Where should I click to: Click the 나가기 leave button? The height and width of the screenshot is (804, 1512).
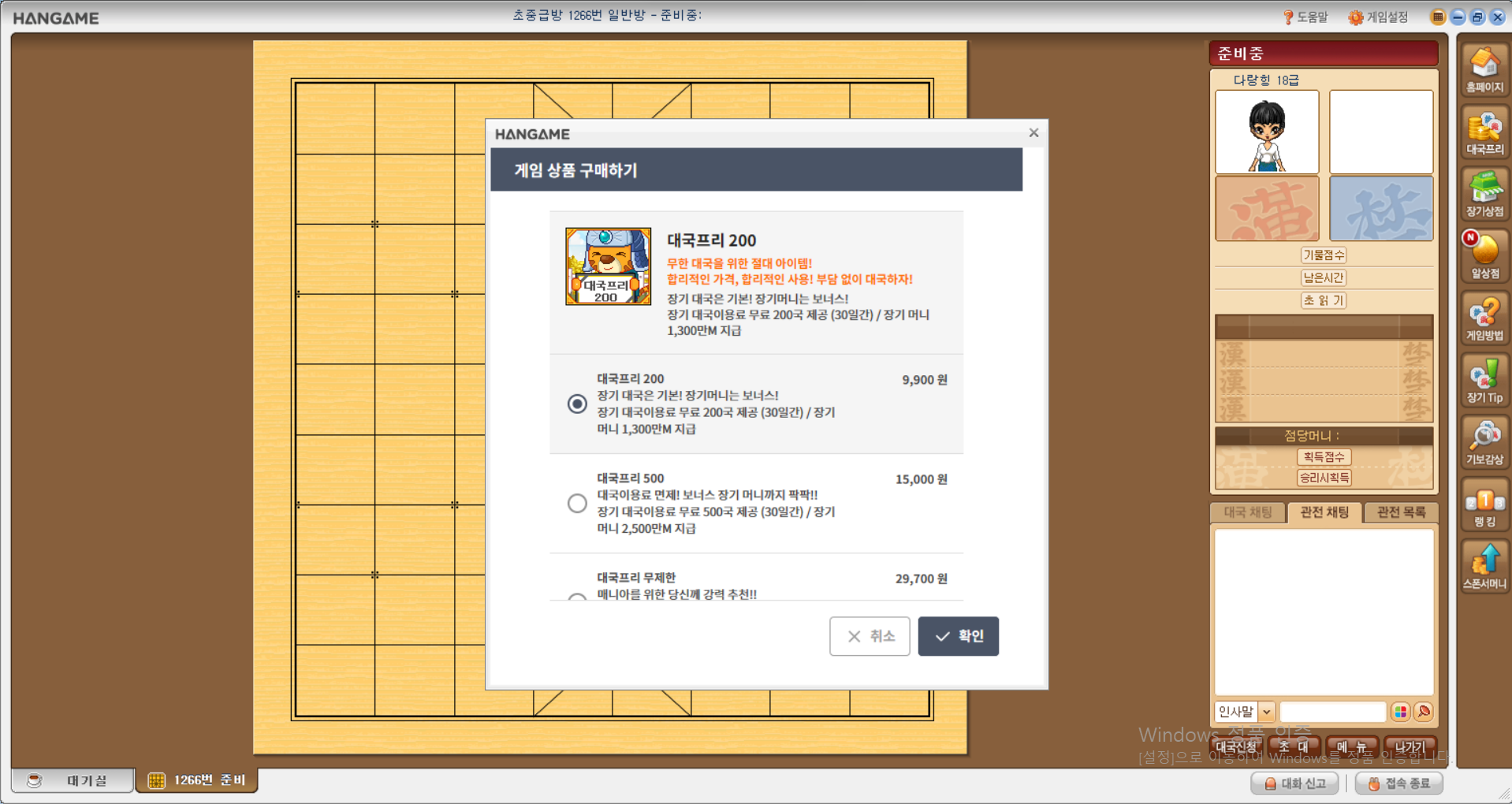pyautogui.click(x=1410, y=746)
